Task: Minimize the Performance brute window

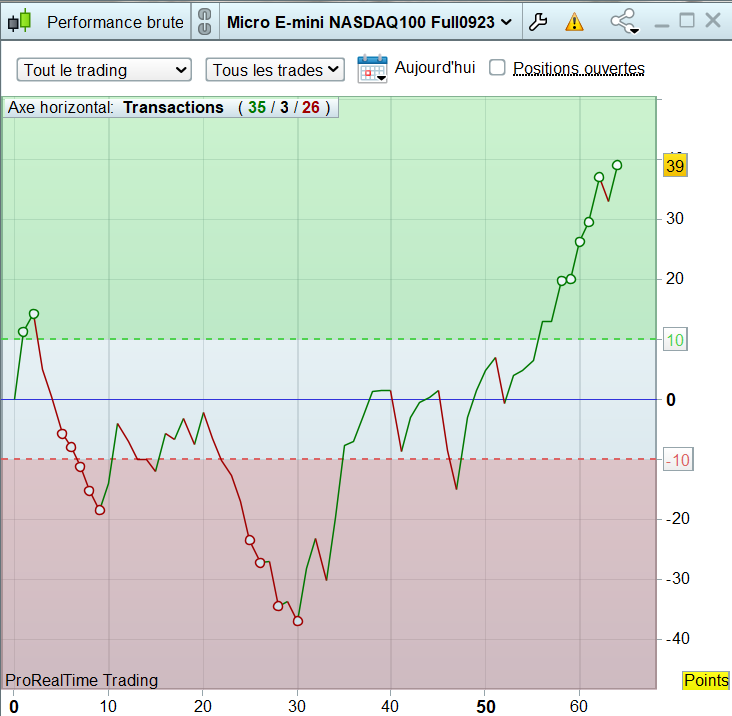Action: (662, 25)
